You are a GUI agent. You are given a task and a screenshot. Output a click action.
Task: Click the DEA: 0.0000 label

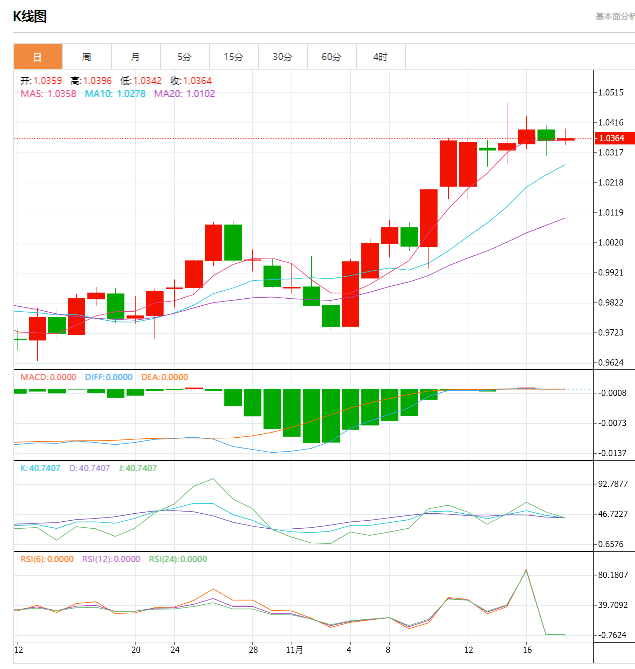pos(165,377)
